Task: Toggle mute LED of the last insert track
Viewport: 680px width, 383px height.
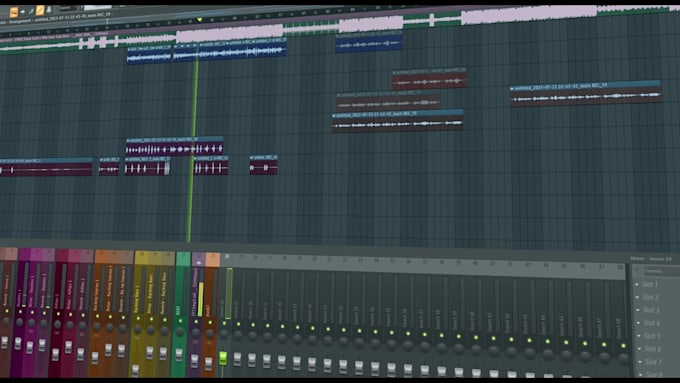Action: (624, 346)
